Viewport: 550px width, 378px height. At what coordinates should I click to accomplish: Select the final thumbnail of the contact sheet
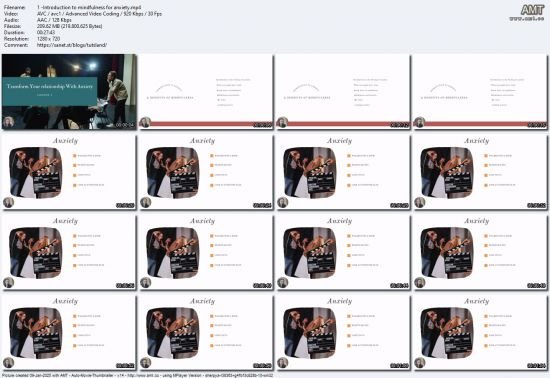pos(480,332)
